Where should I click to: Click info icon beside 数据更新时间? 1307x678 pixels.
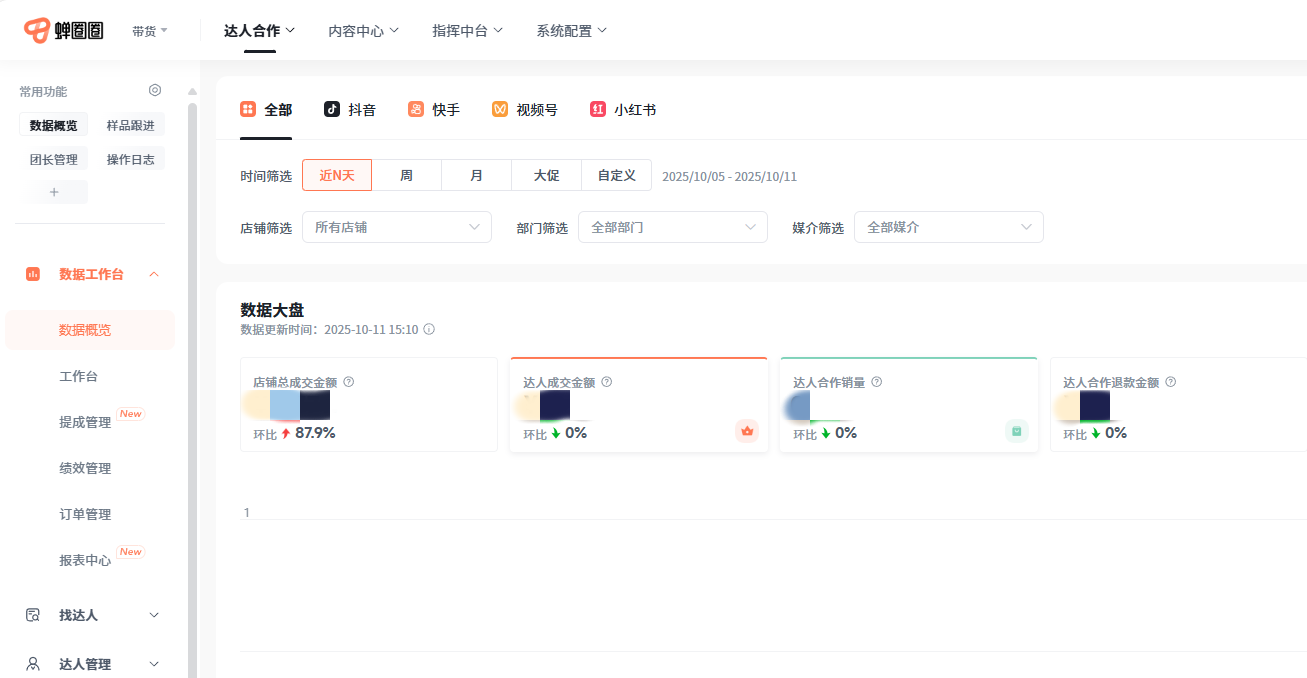(x=429, y=329)
